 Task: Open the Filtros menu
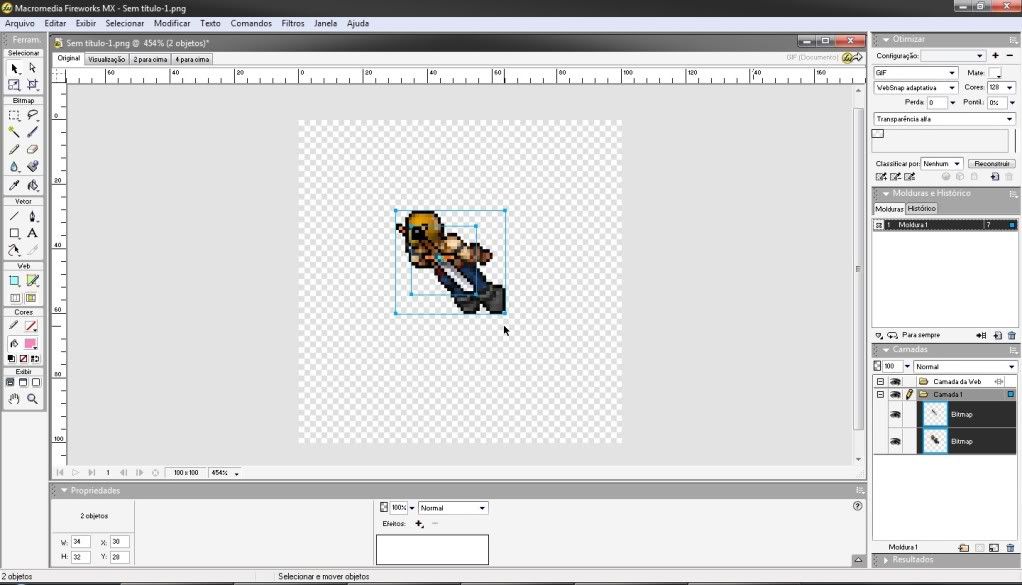[x=292, y=23]
